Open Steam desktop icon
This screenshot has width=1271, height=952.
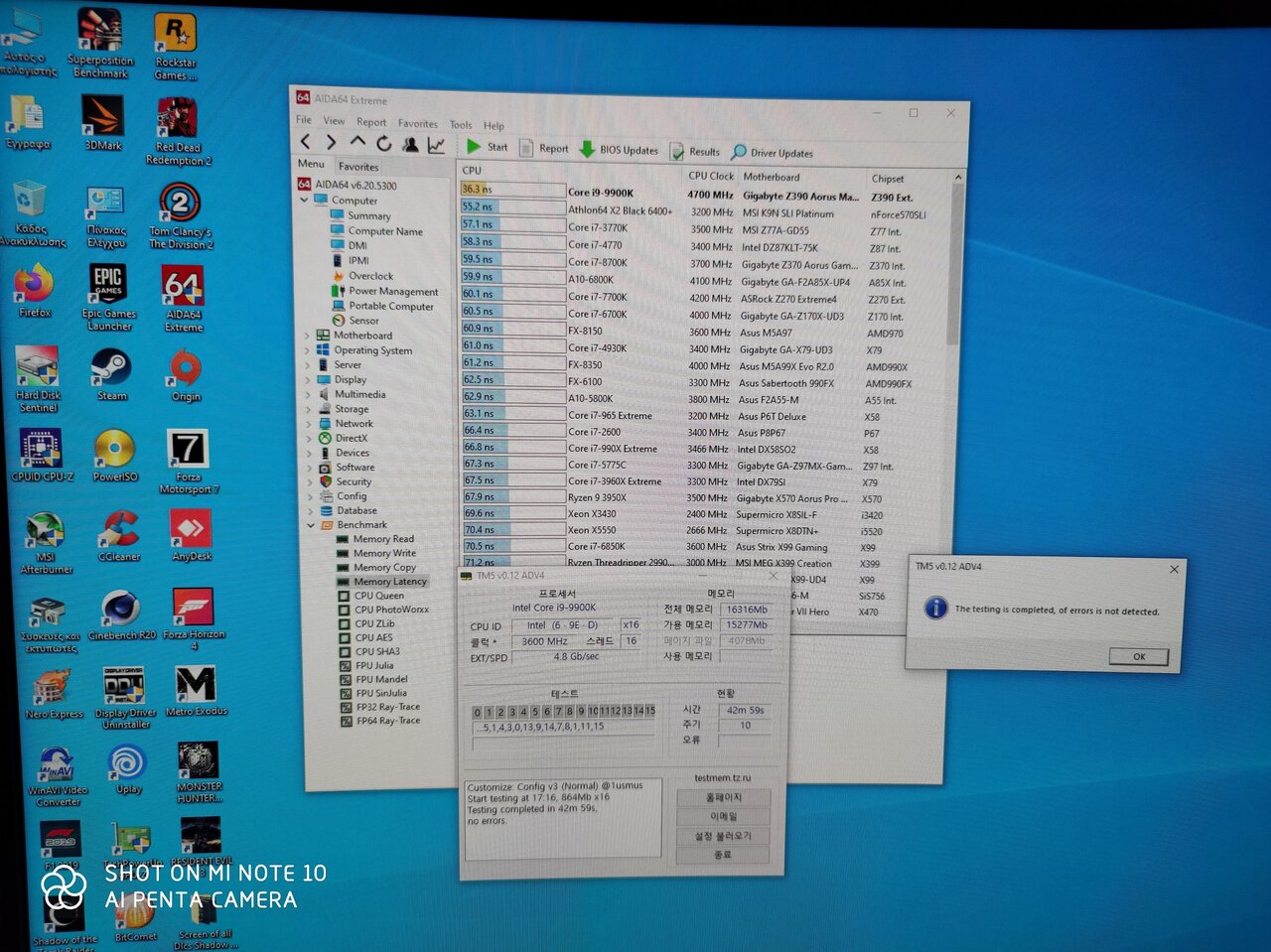(x=111, y=374)
